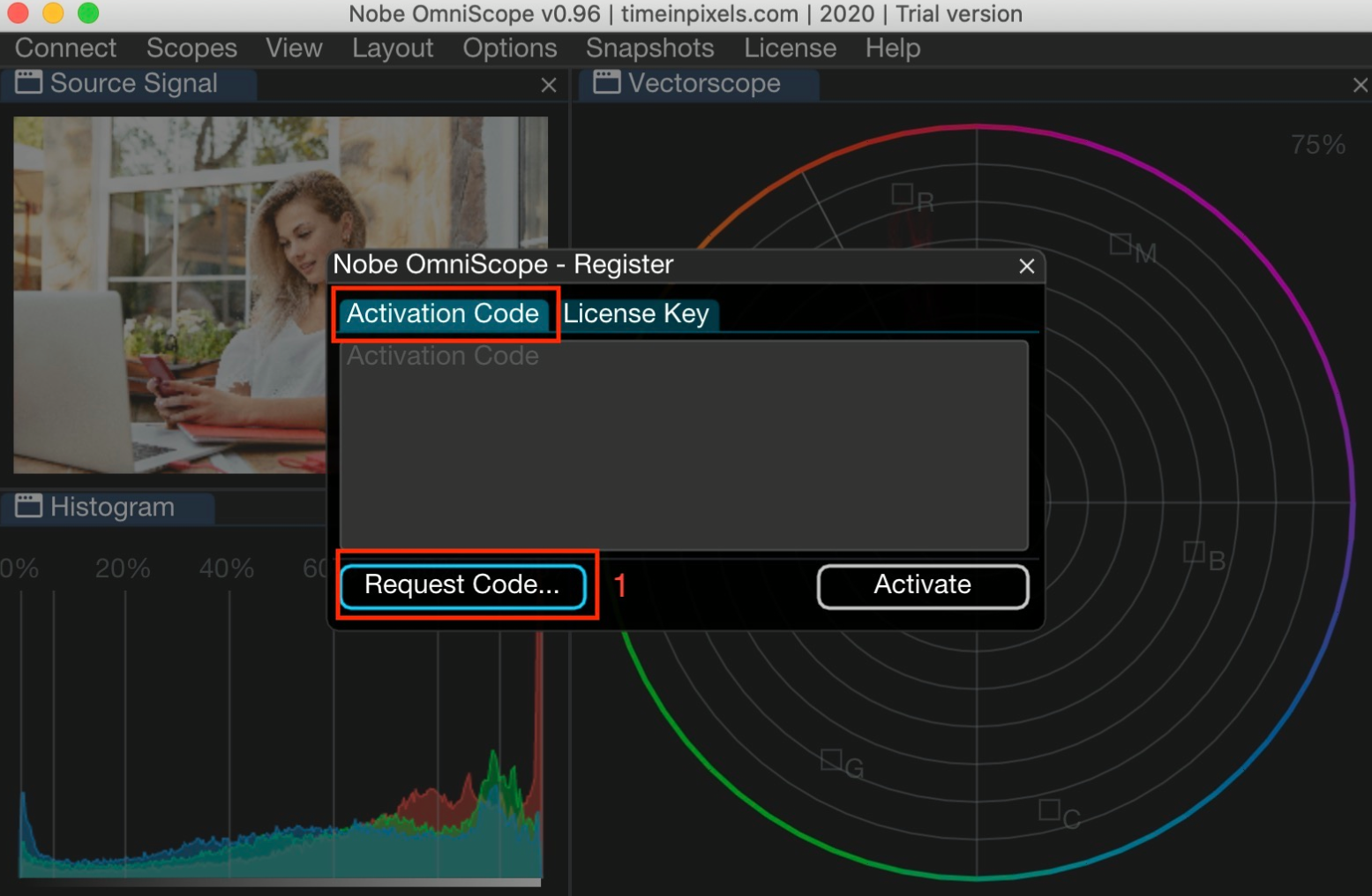Screen dimensions: 1372x896
Task: Switch to the License Key tab
Action: coord(636,313)
